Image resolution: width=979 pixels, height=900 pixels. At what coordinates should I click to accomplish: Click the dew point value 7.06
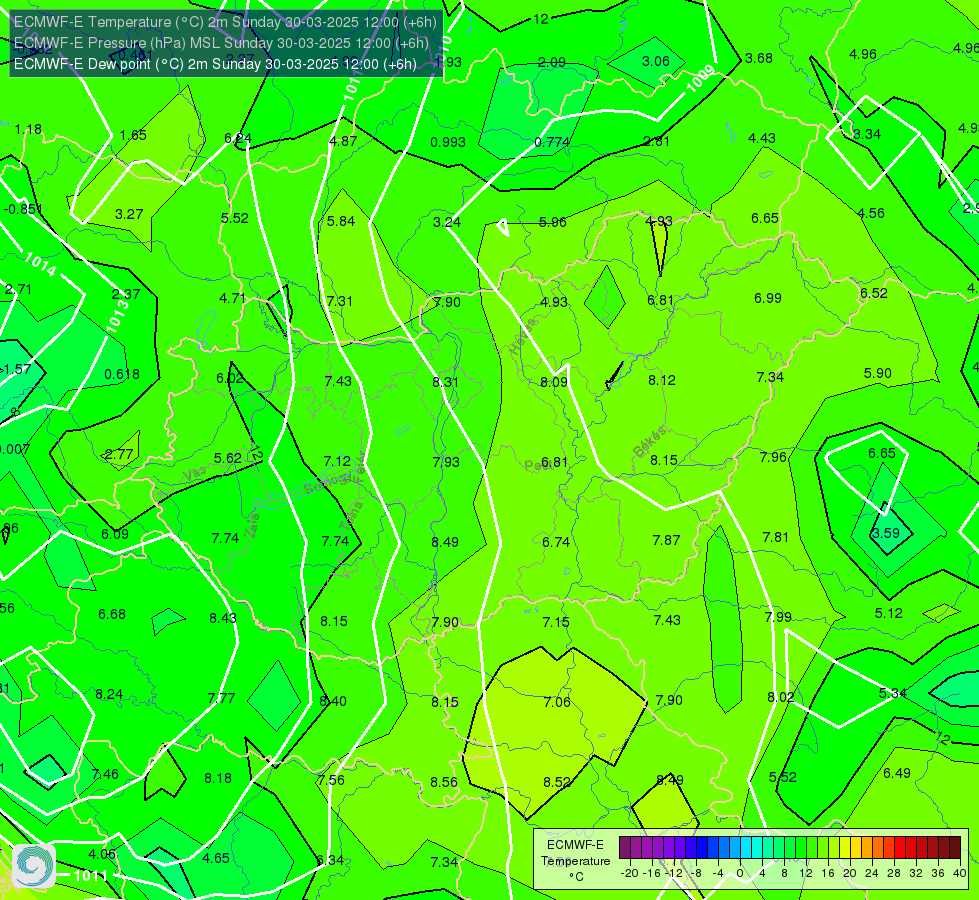point(557,702)
